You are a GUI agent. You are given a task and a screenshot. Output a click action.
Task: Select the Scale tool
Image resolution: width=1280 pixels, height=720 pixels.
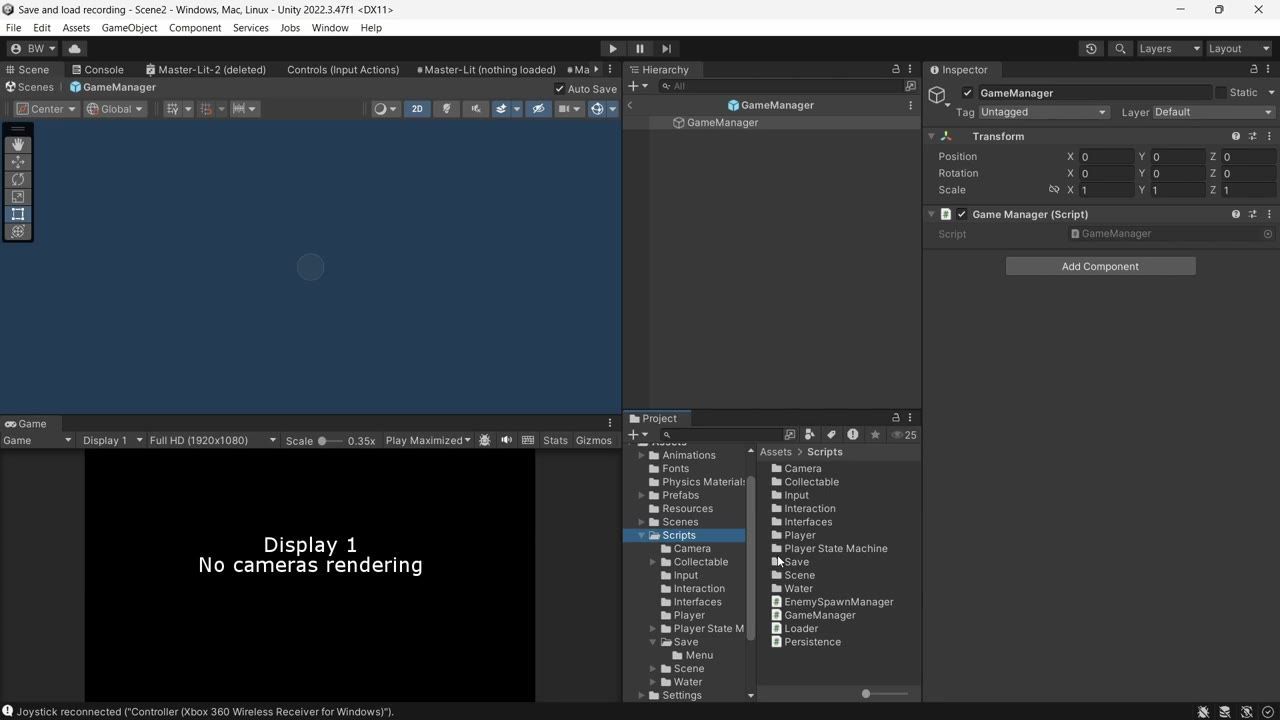[18, 197]
